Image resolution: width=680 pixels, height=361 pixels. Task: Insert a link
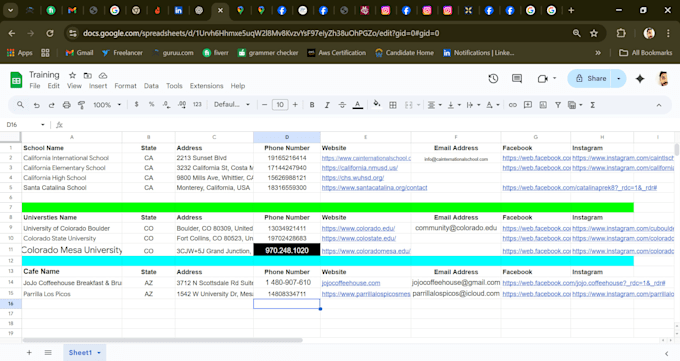pyautogui.click(x=513, y=105)
